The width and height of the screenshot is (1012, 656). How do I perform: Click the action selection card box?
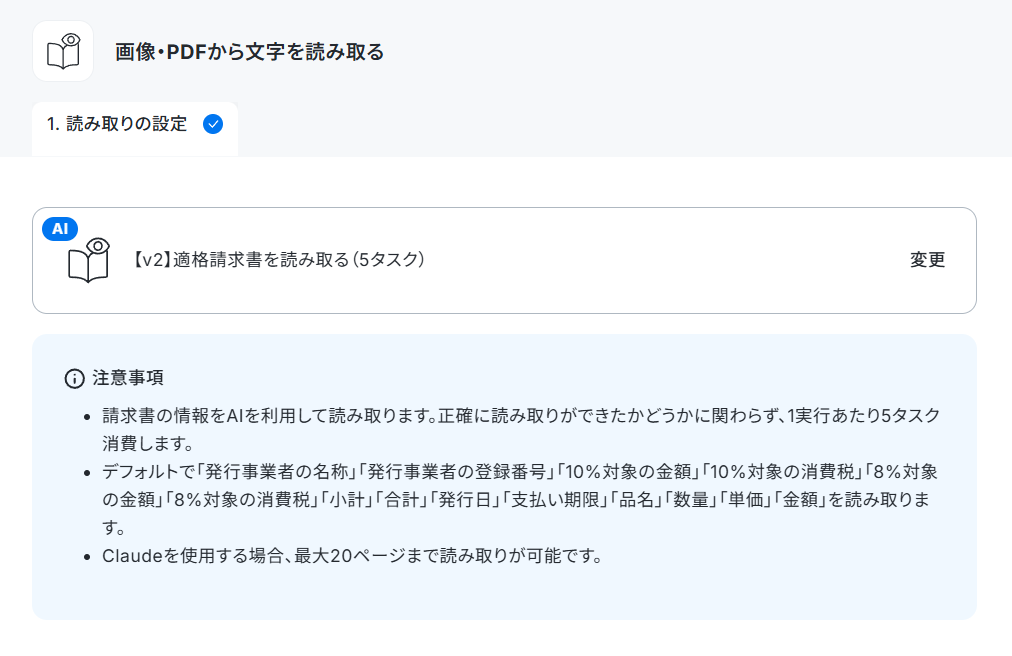[504, 260]
